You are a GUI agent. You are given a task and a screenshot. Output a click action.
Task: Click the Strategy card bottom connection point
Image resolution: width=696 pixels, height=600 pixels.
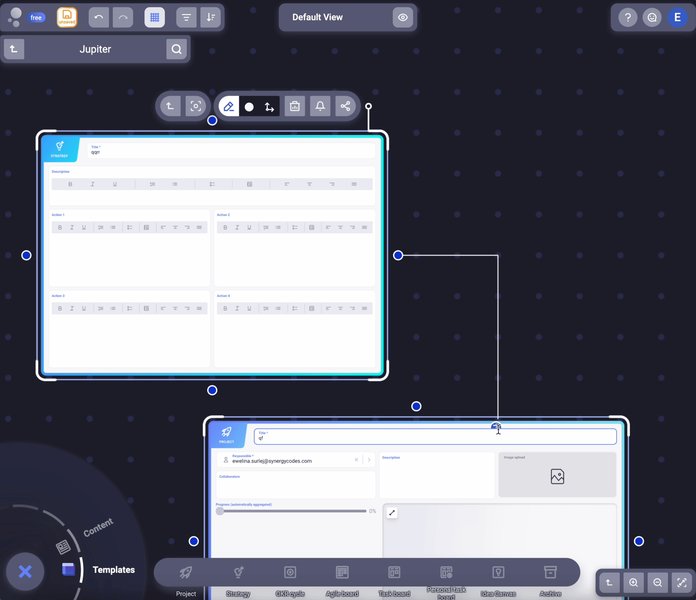pos(212,390)
